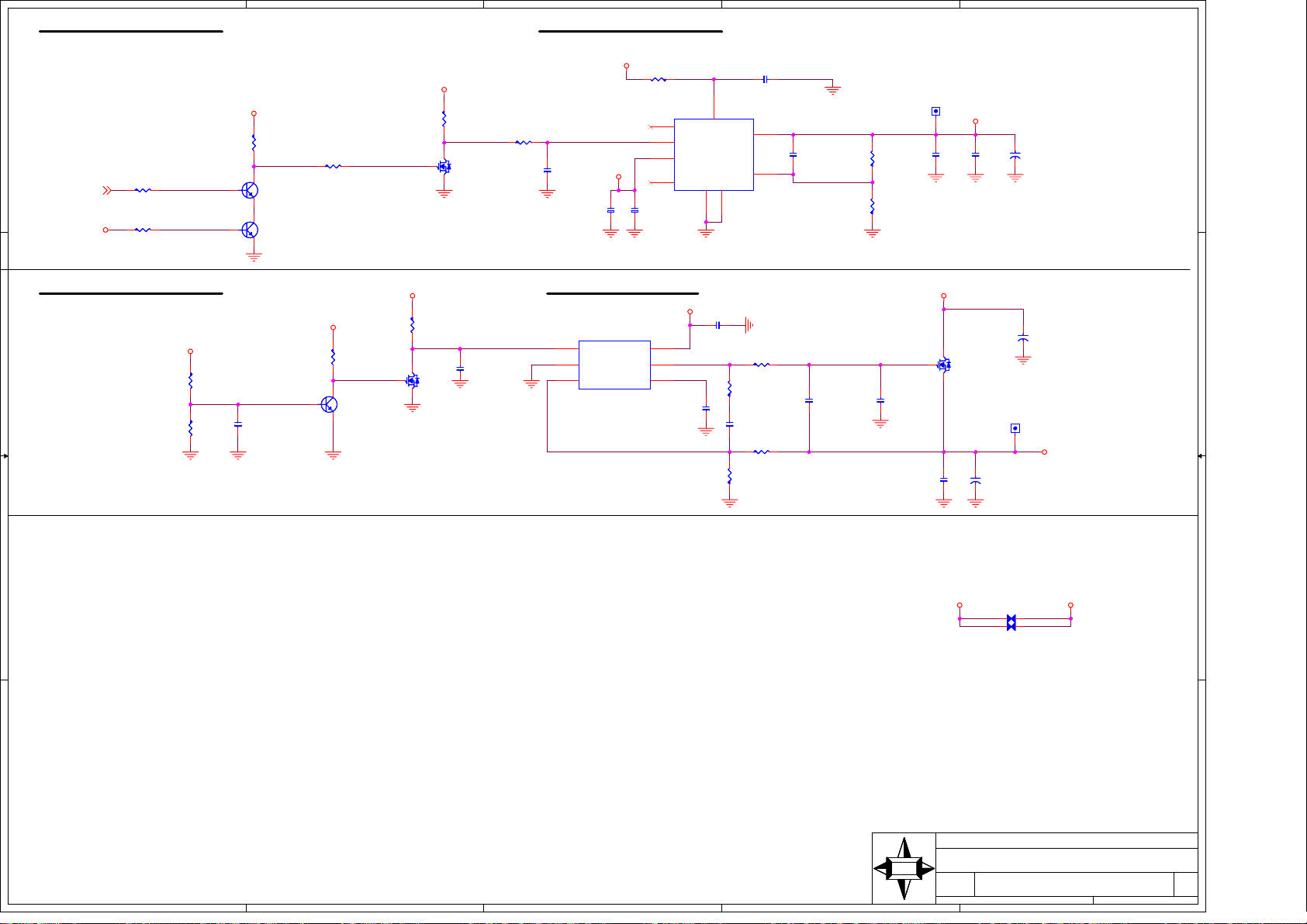The width and height of the screenshot is (1307, 924).
Task: Click the small arrow on the left border
Action: point(5,456)
